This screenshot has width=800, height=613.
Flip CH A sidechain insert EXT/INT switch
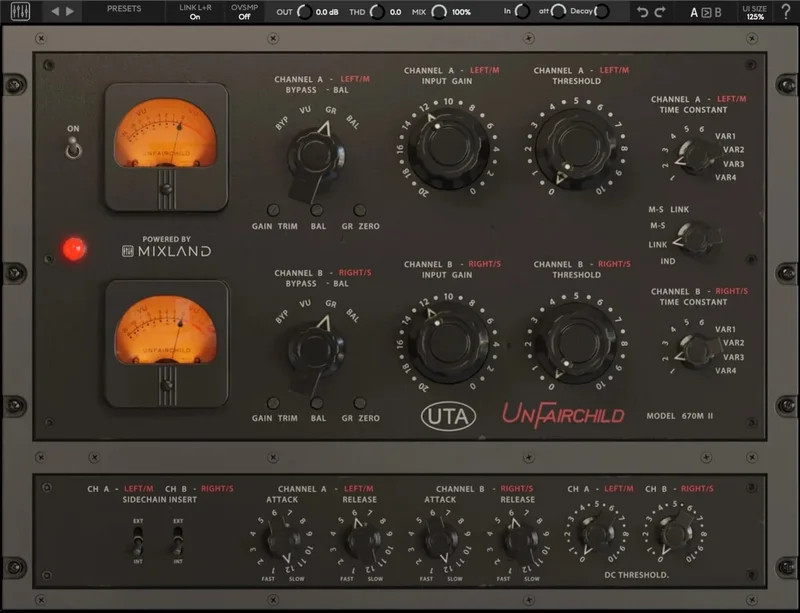point(138,541)
